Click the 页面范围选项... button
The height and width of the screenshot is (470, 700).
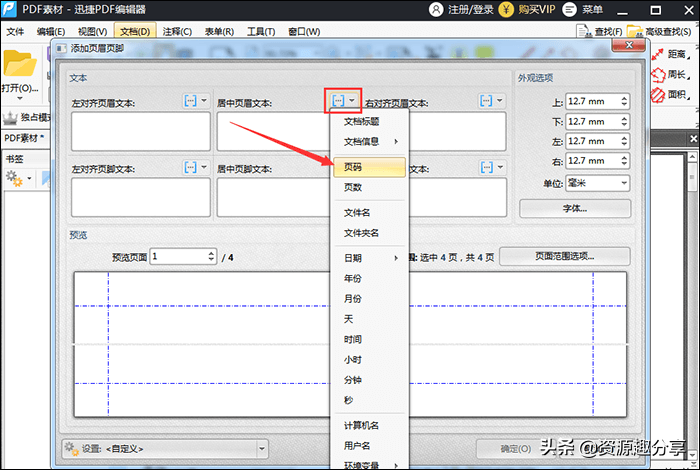point(565,256)
